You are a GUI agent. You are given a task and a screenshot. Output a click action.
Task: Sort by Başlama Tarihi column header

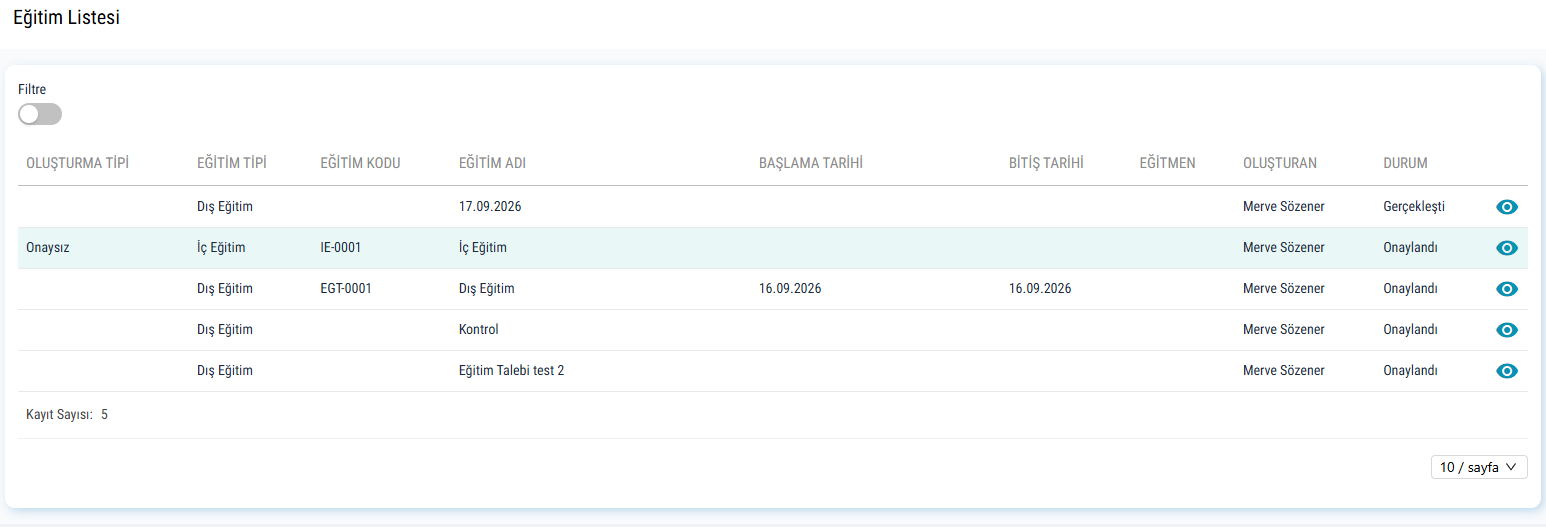[810, 163]
